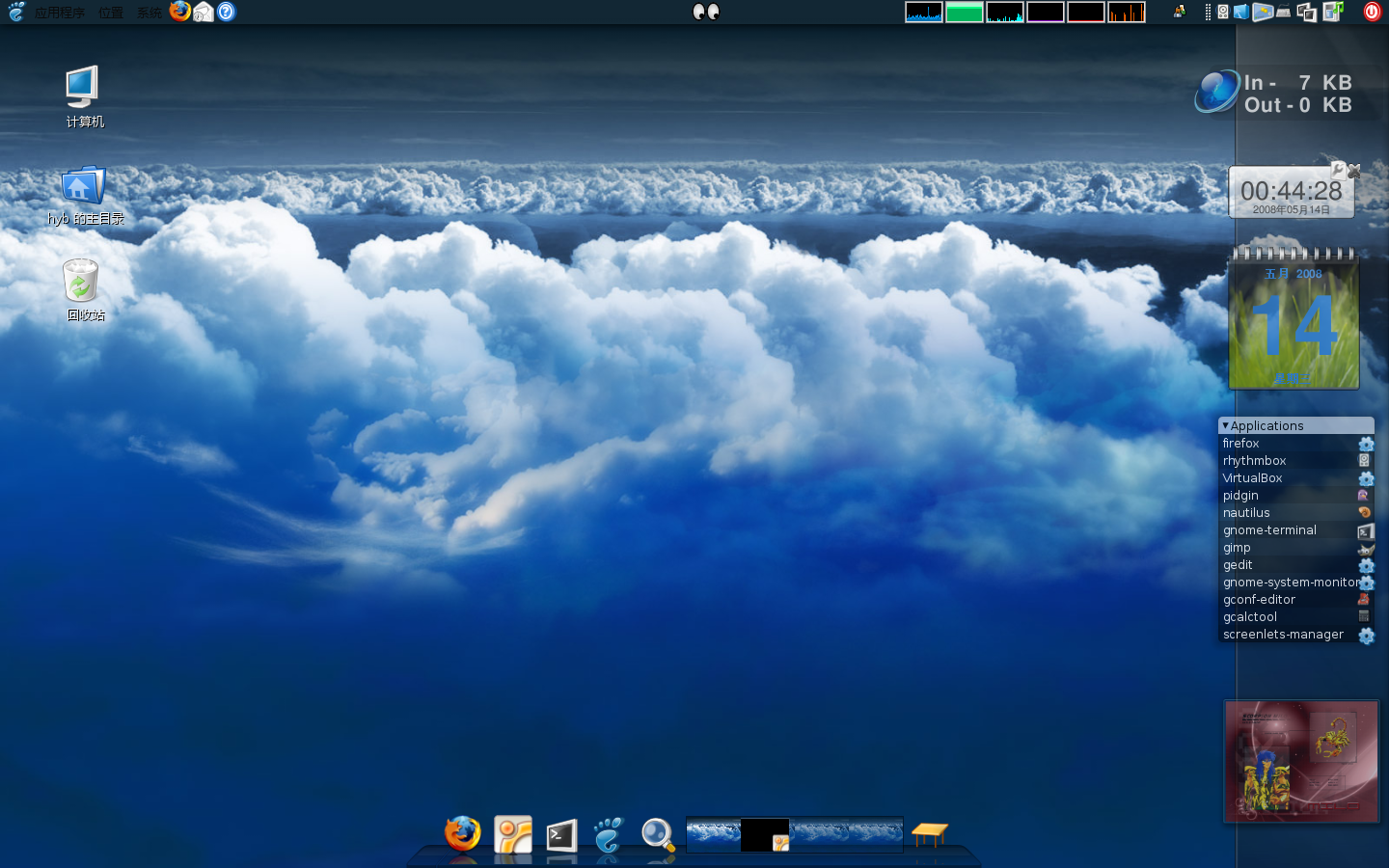The height and width of the screenshot is (868, 1389).
Task: Collapse the Applications list expander
Action: pos(1225,425)
